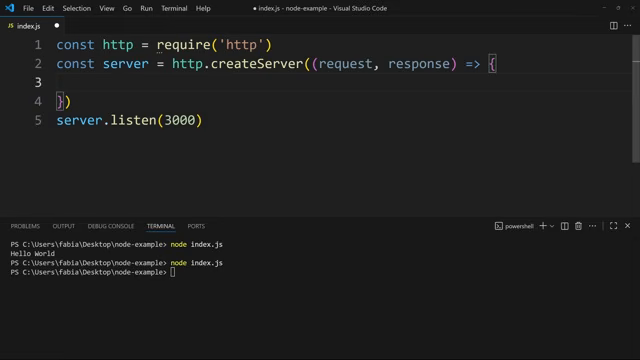This screenshot has height=360, width=640.
Task: Maximize the terminal panel size
Action: tap(613, 226)
